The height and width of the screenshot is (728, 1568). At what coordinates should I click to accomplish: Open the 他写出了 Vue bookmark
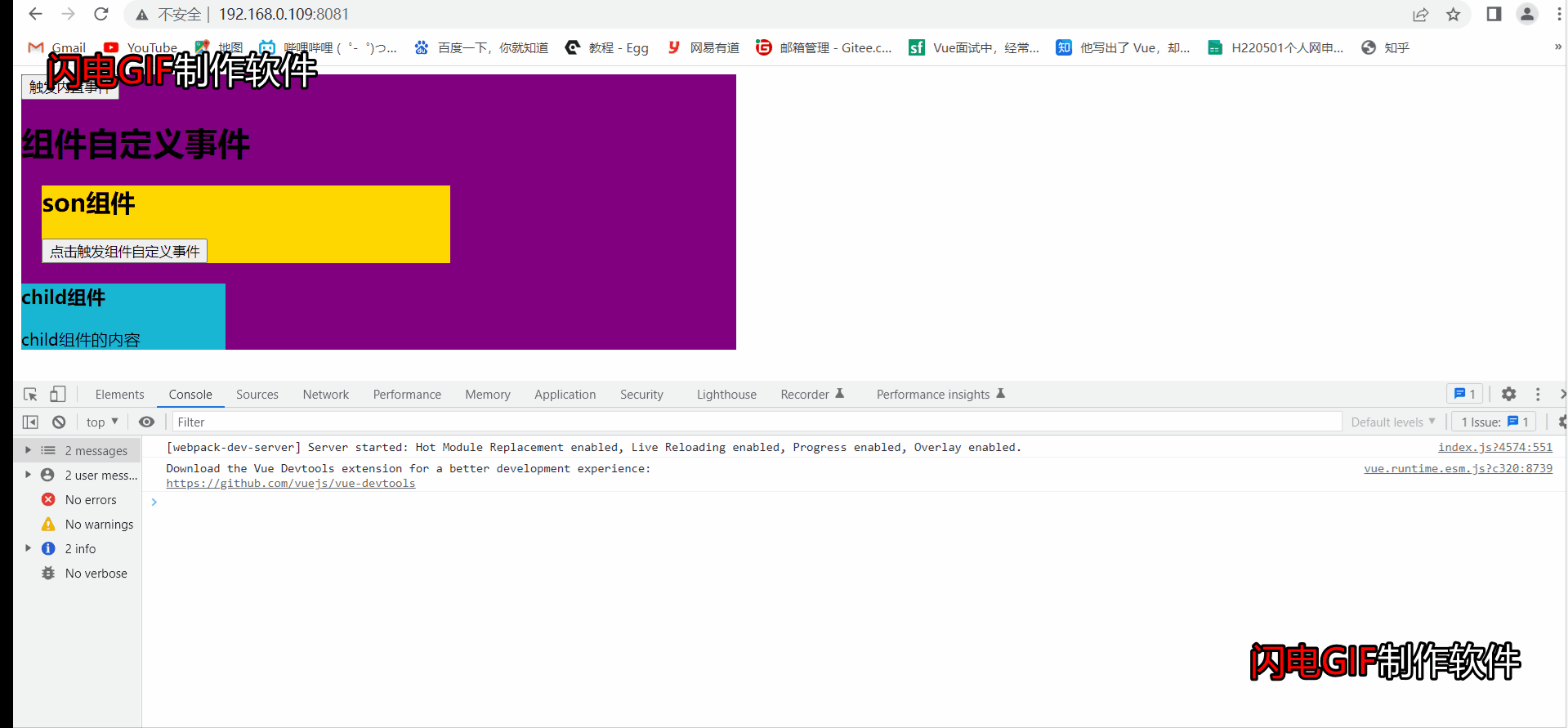click(1123, 47)
